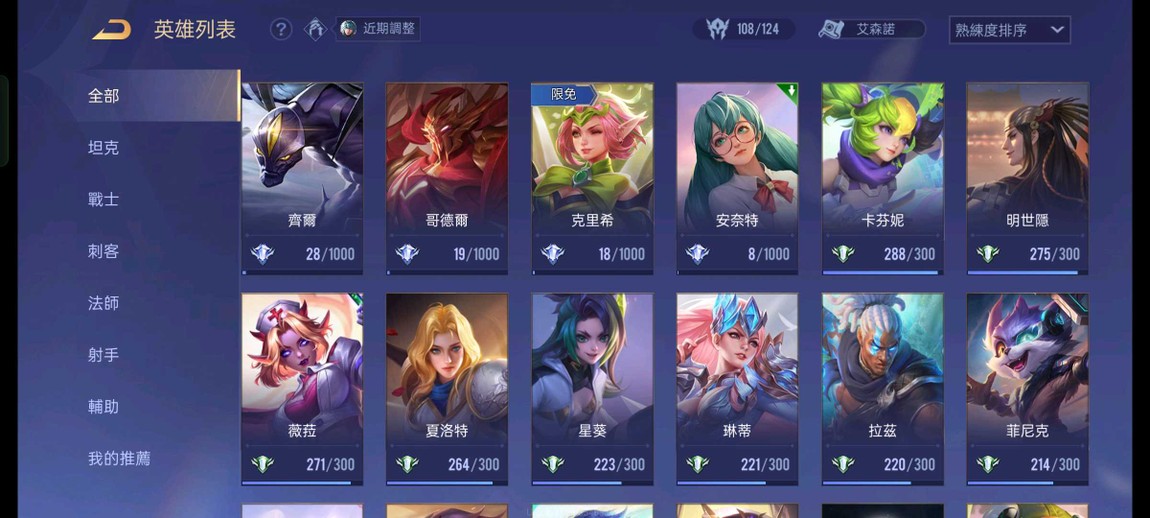Open the 我的推薦 tab
Image resolution: width=1150 pixels, height=518 pixels.
point(119,459)
